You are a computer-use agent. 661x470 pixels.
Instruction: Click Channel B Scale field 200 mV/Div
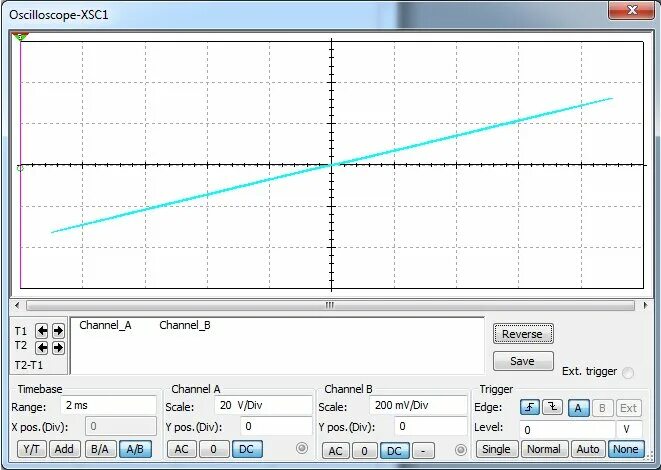click(x=419, y=406)
